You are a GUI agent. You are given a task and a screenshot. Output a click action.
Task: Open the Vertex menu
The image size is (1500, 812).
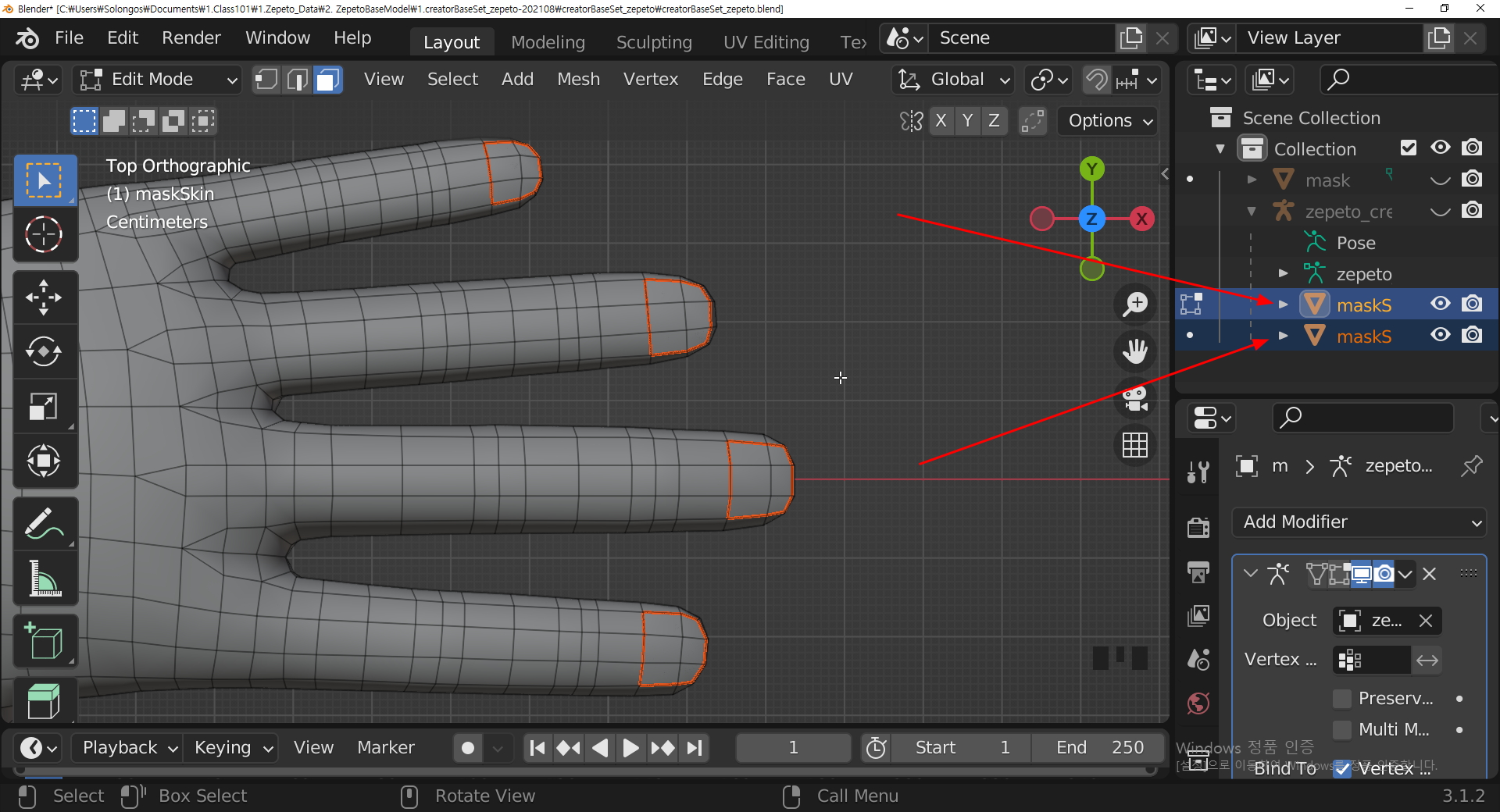click(x=650, y=80)
